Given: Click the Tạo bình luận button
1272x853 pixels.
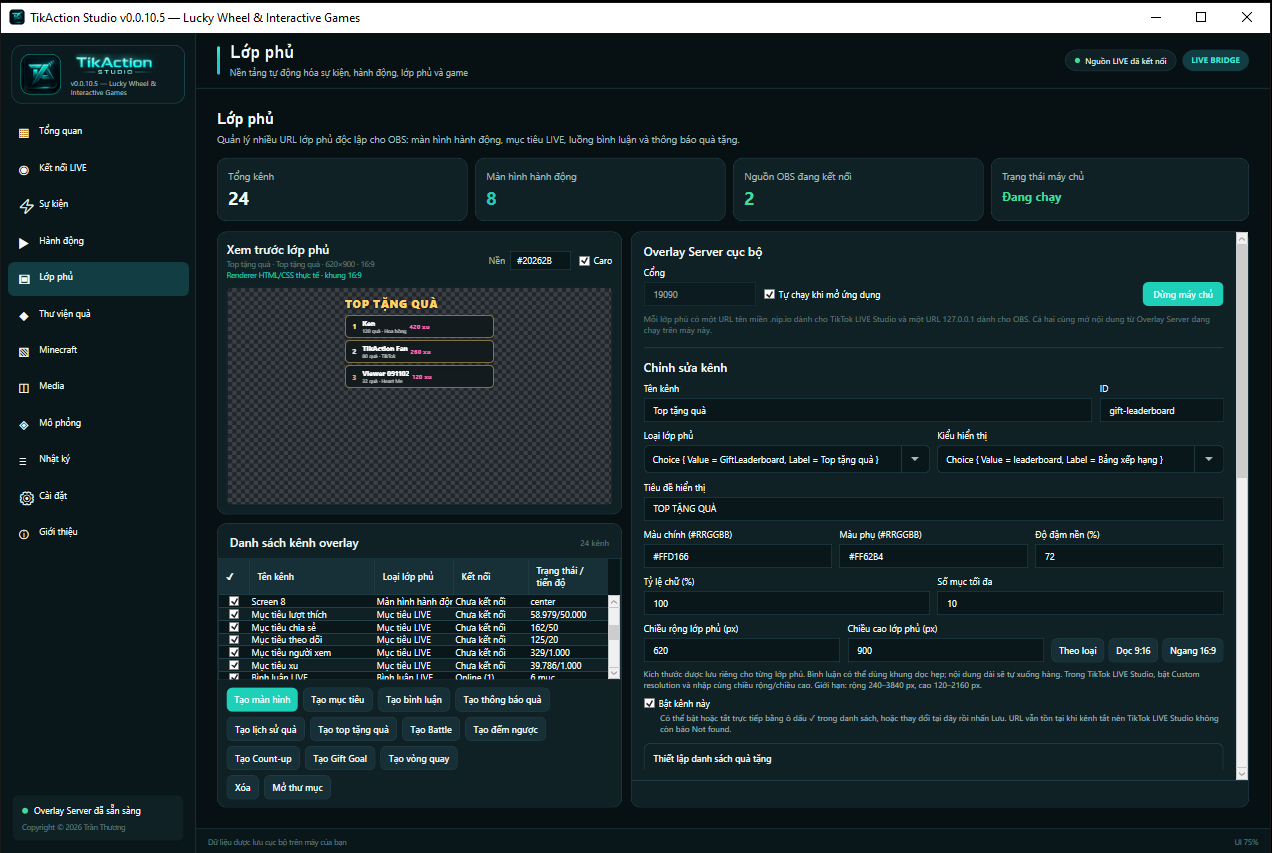Looking at the screenshot, I should click(x=413, y=700).
